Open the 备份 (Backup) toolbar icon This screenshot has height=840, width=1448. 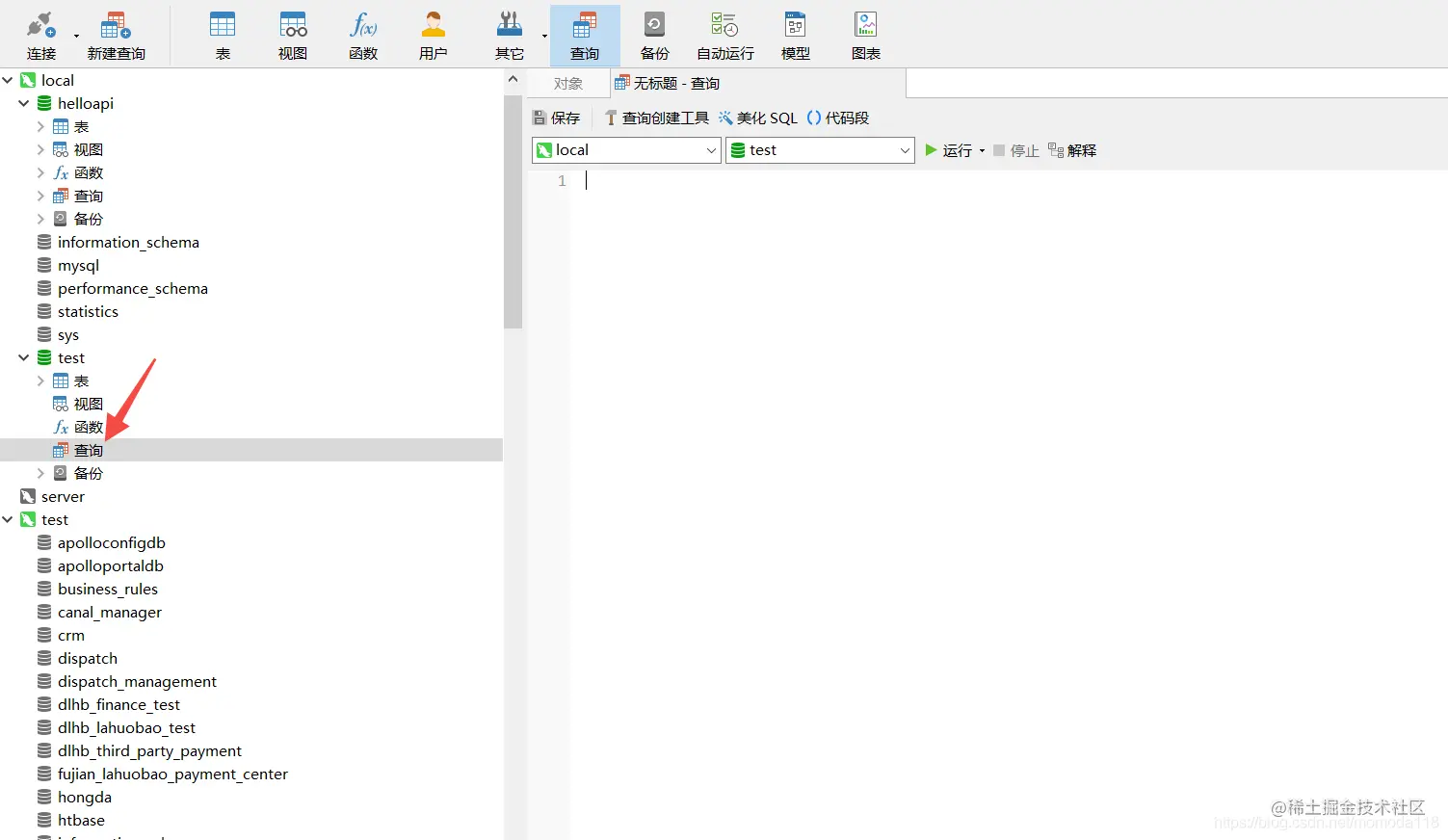click(x=655, y=35)
